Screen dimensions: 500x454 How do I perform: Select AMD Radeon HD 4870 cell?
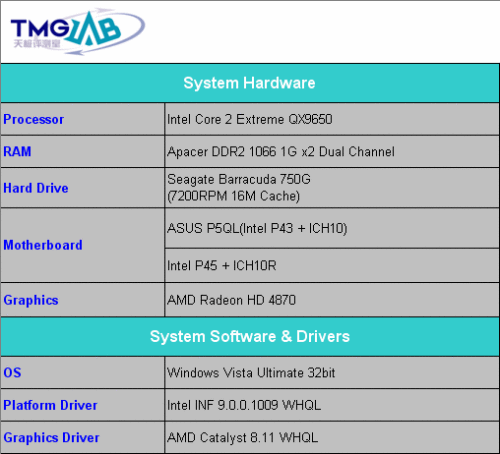pos(332,300)
